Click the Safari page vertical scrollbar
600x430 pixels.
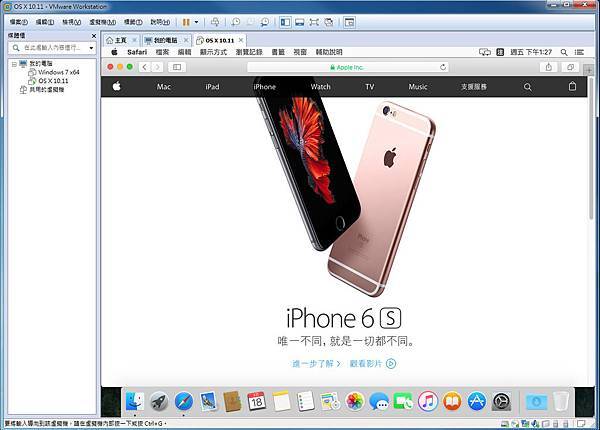coord(592,148)
